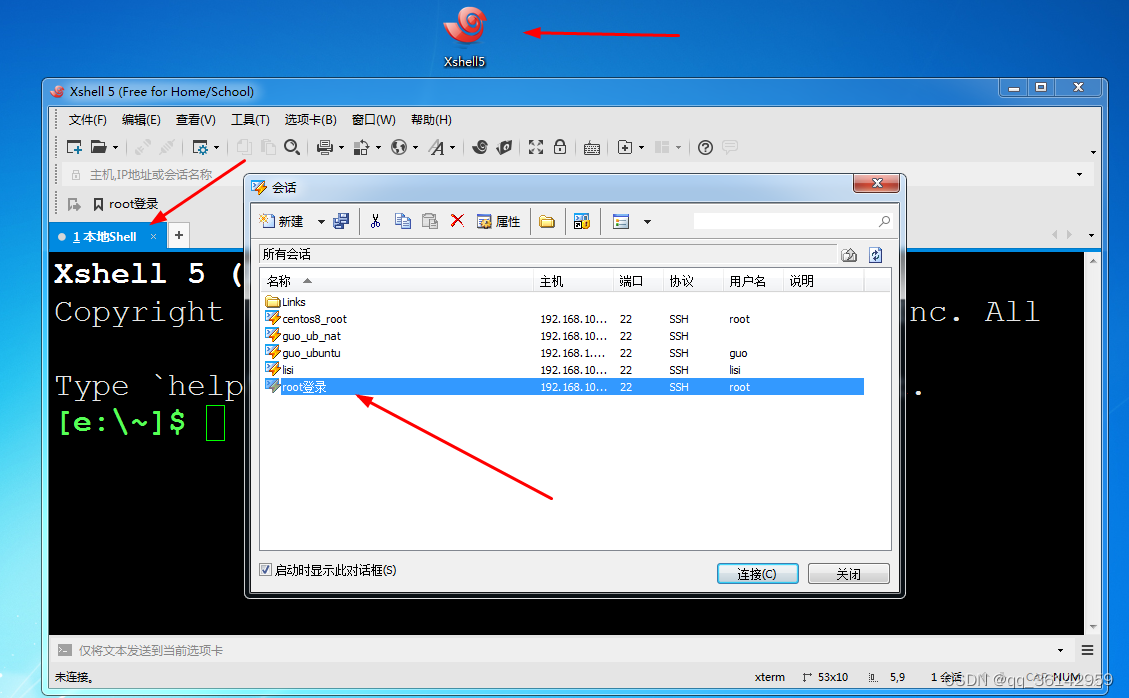Click the Save As computer icon beside 新建
The height and width of the screenshot is (698, 1129).
point(341,221)
